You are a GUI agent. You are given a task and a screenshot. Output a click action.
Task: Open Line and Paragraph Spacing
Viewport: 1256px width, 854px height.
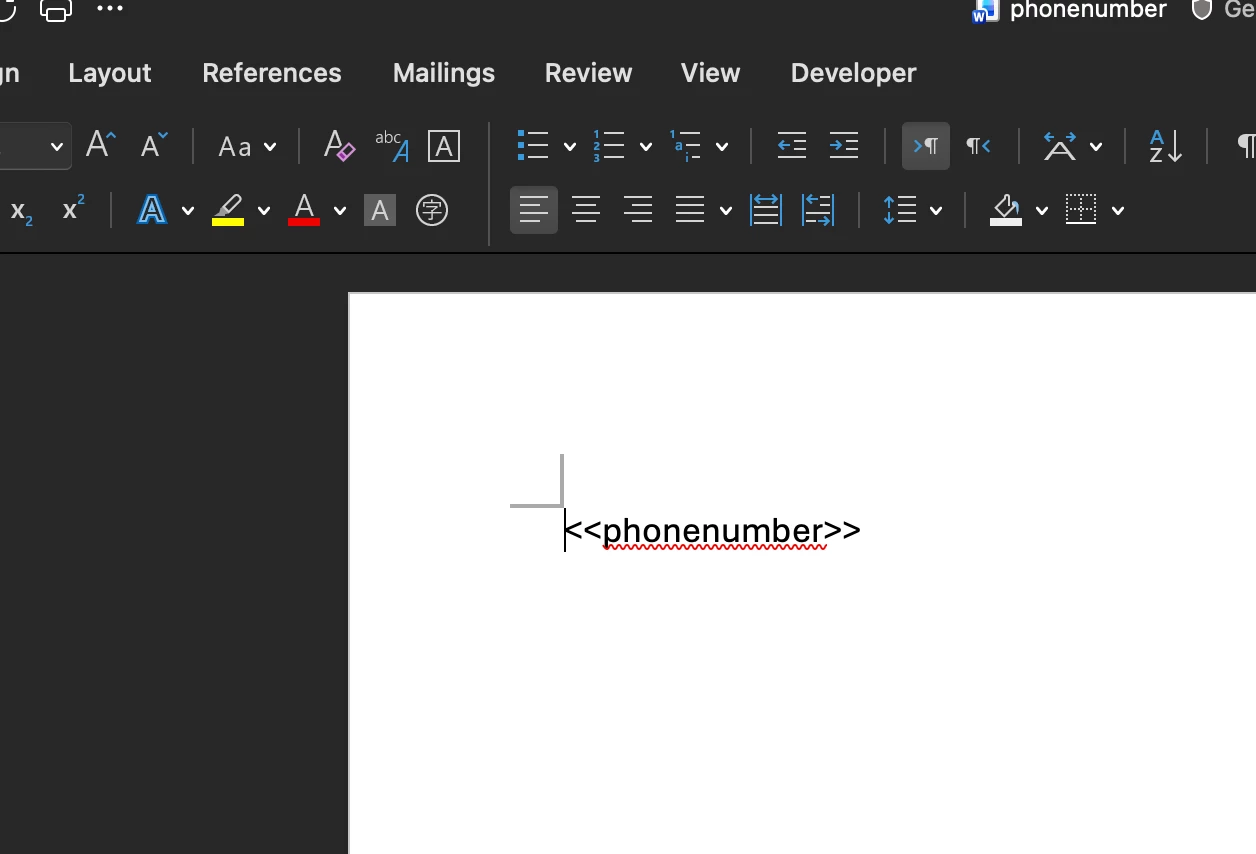[900, 210]
